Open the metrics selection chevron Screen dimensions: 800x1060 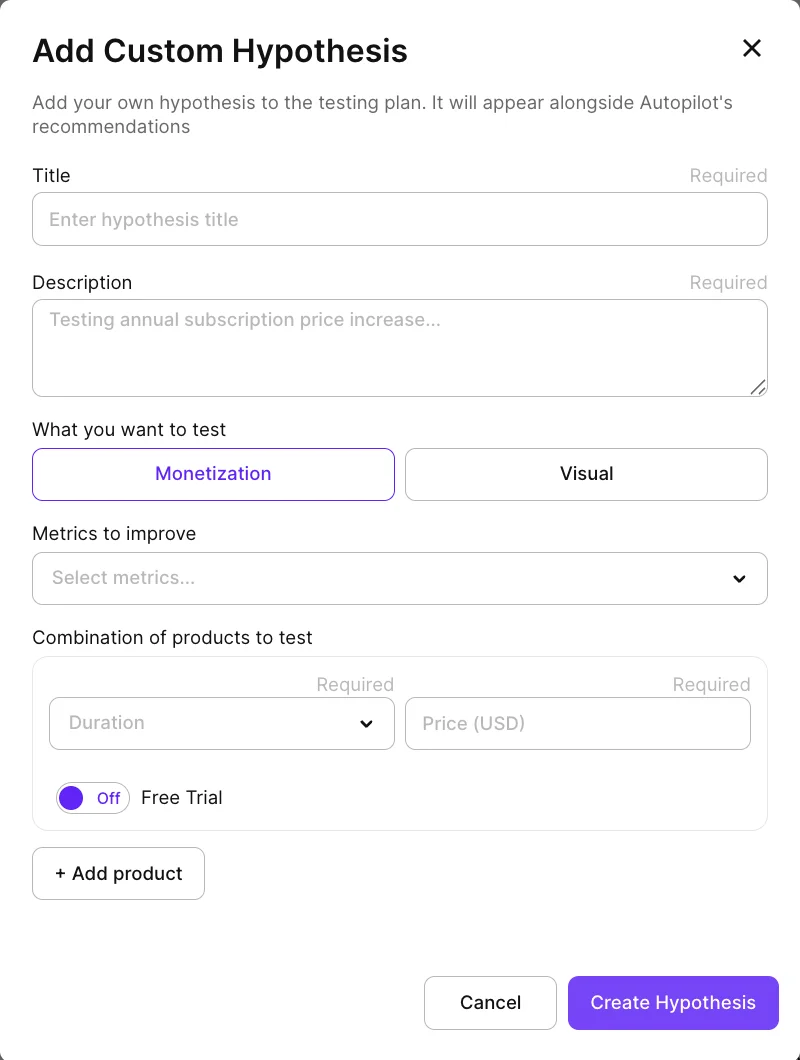tap(739, 578)
